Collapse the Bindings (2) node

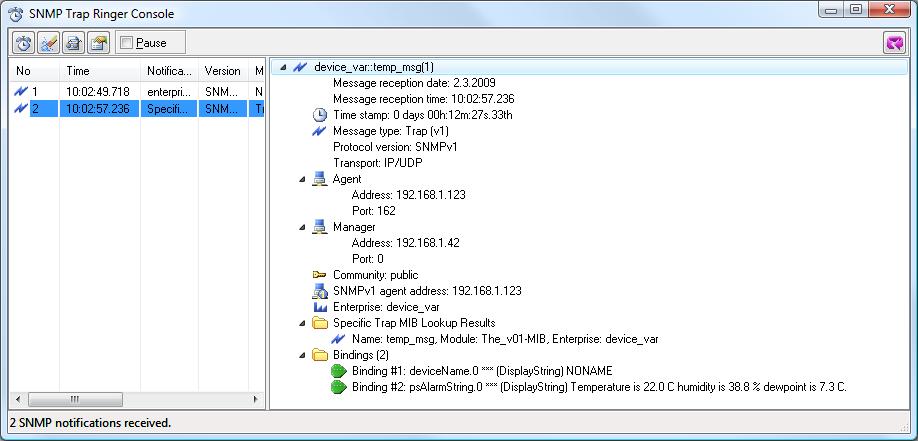click(x=302, y=355)
